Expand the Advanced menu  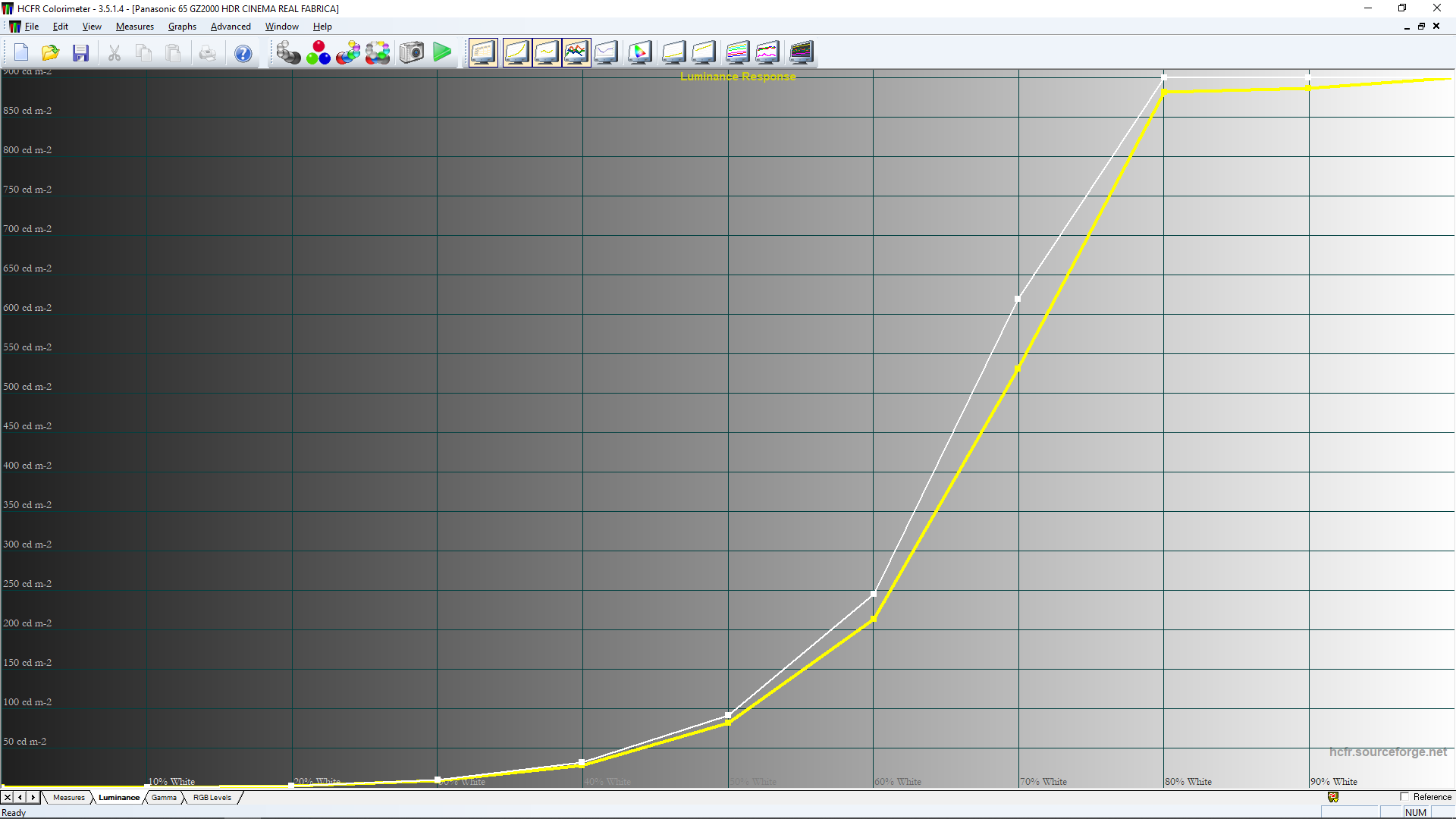pyautogui.click(x=231, y=27)
